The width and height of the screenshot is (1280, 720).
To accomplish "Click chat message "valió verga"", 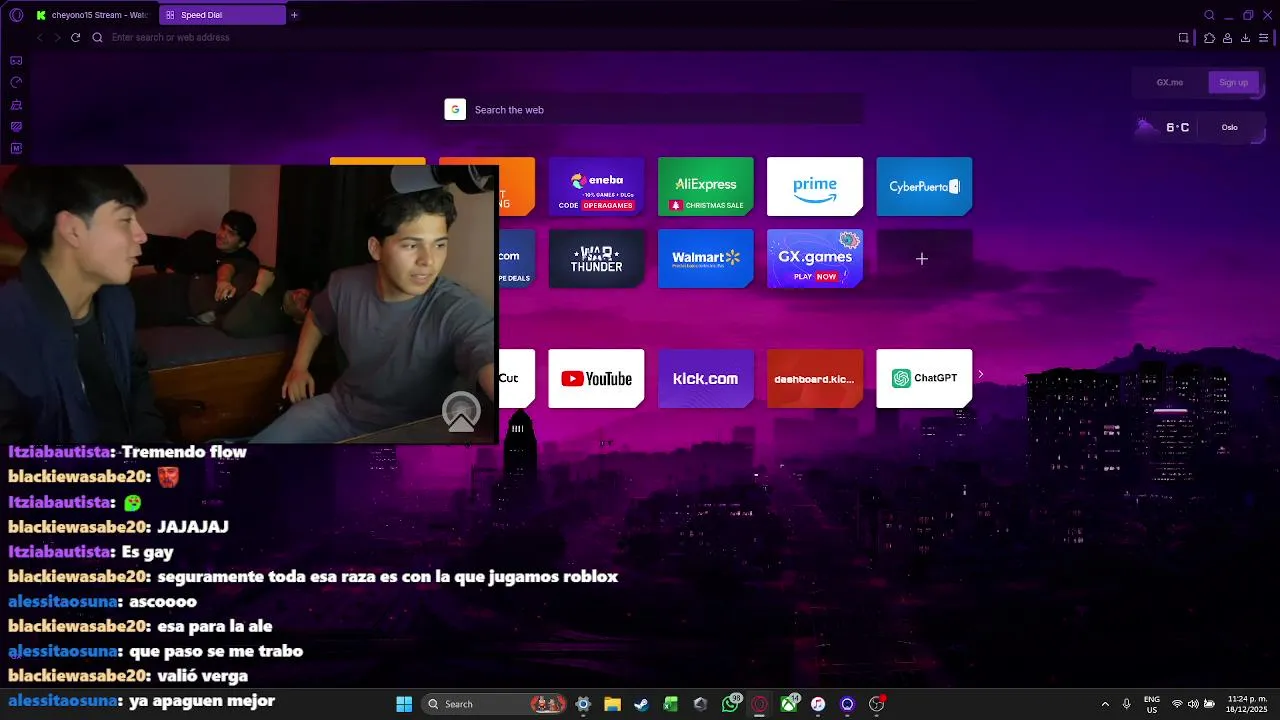I will (202, 676).
